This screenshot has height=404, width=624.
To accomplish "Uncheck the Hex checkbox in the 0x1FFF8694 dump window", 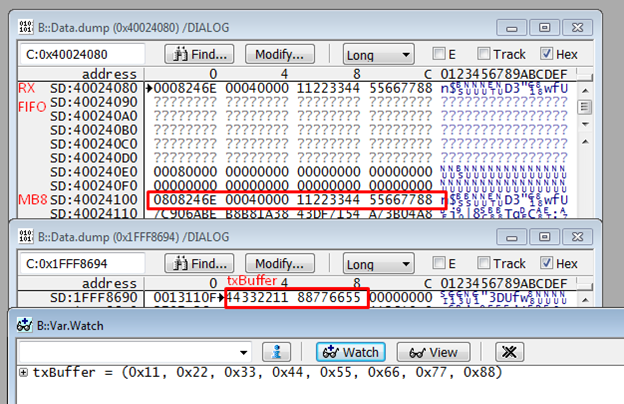I will [x=546, y=263].
